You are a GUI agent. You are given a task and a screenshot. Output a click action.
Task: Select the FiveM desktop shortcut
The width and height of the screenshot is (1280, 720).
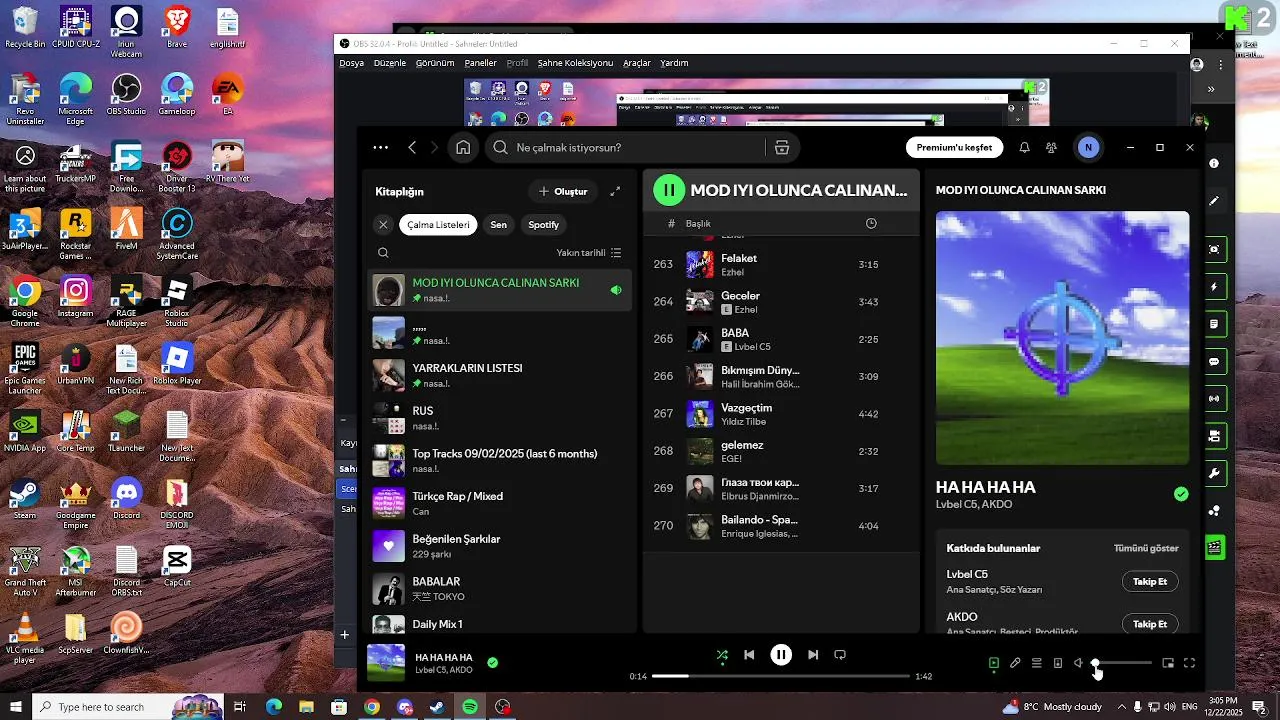point(126,229)
